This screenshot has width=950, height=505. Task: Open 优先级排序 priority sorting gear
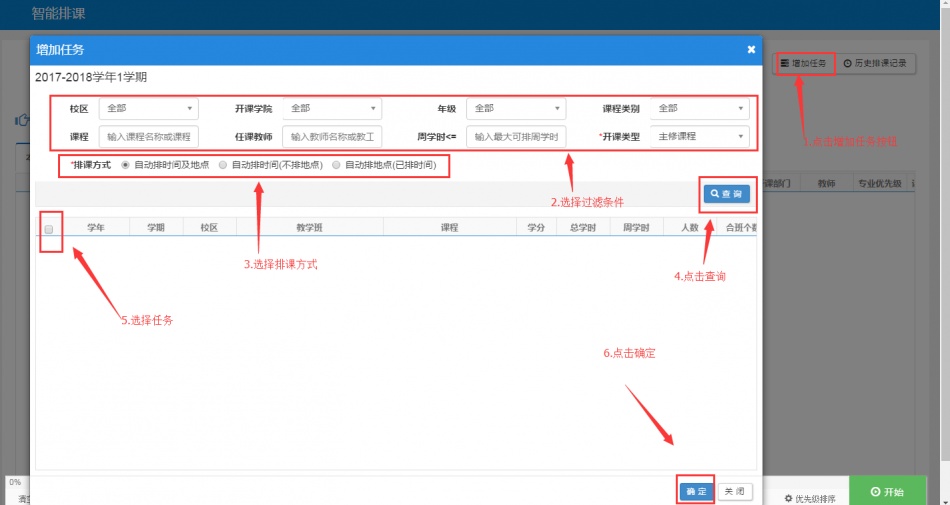click(809, 497)
